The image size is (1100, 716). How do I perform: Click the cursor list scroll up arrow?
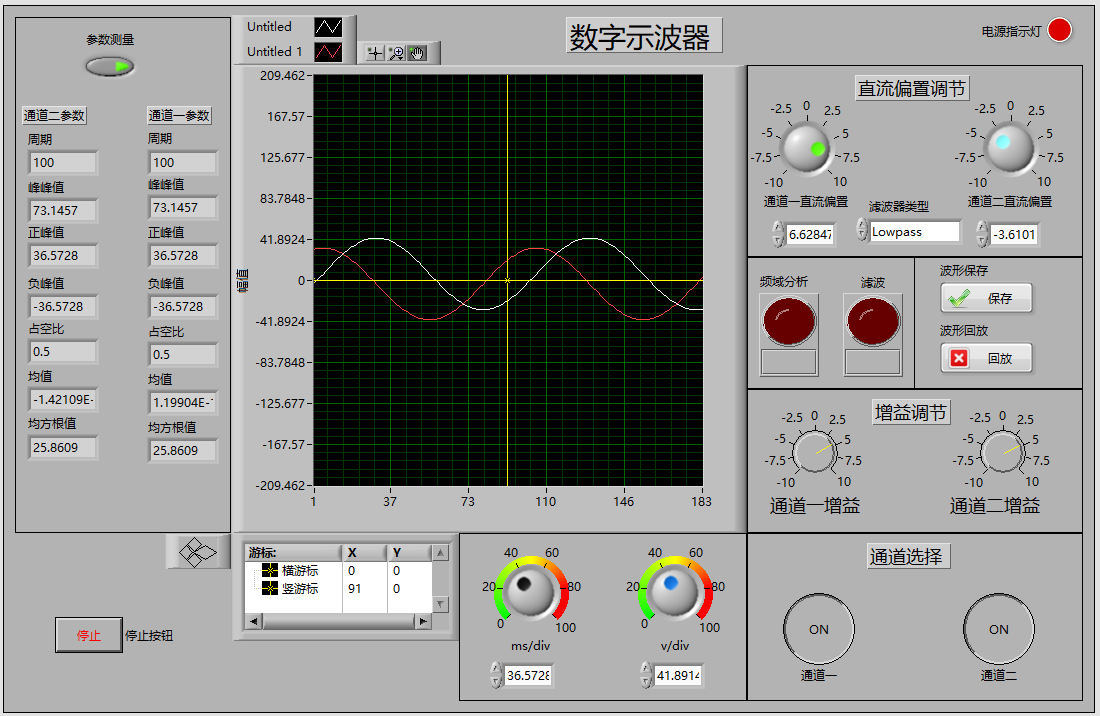441,553
